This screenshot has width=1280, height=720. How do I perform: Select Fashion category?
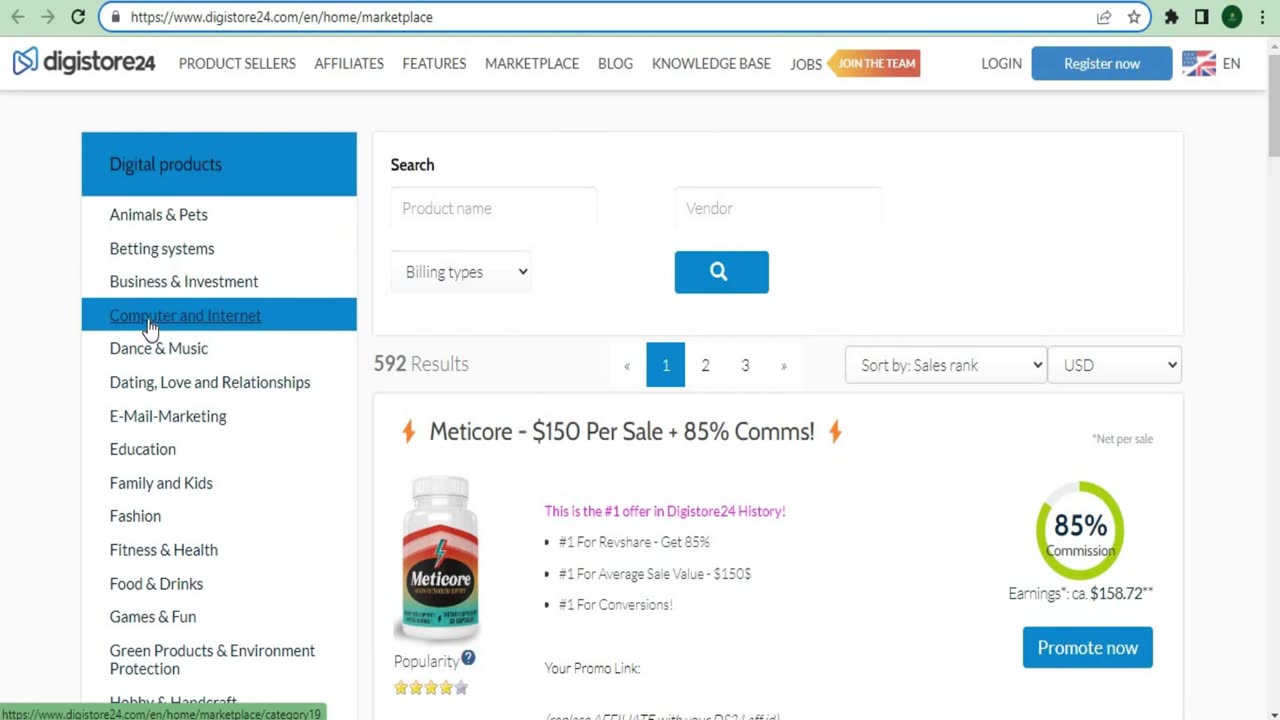pyautogui.click(x=135, y=516)
